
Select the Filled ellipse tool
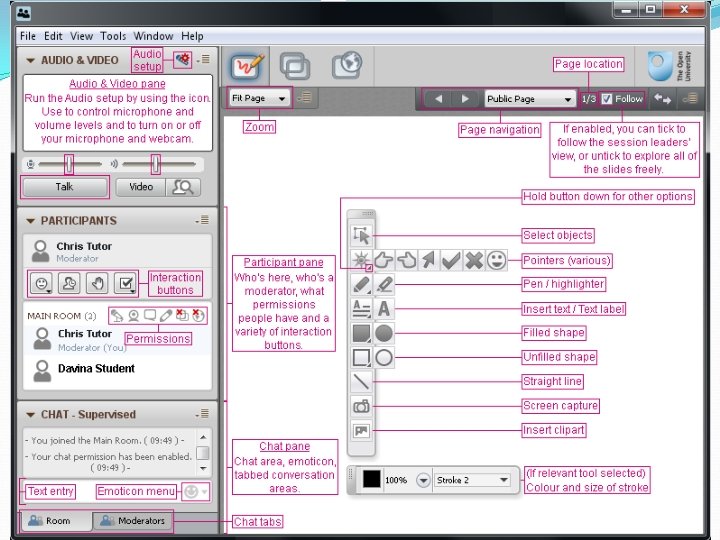(x=384, y=333)
